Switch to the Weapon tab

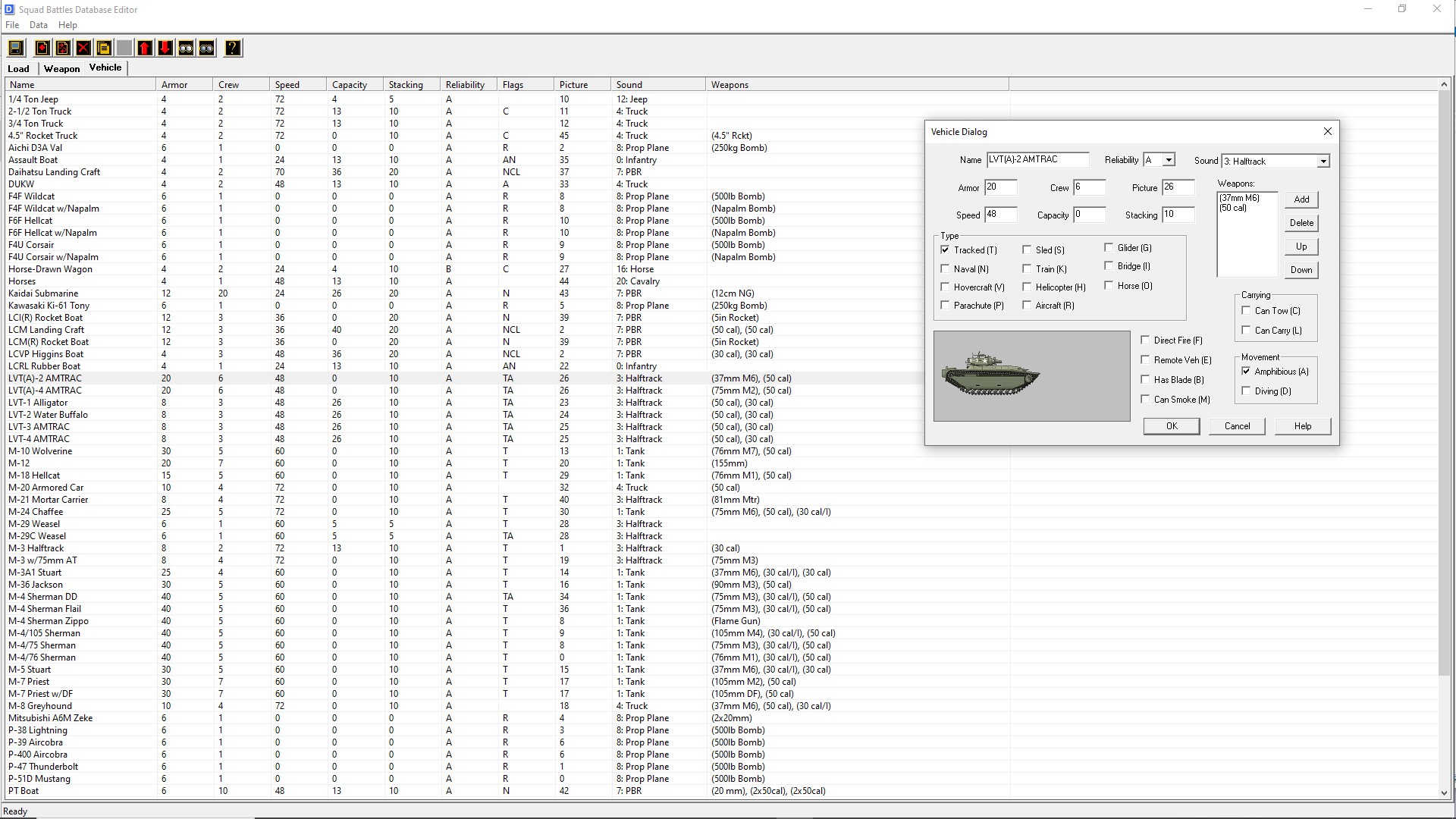pos(61,69)
